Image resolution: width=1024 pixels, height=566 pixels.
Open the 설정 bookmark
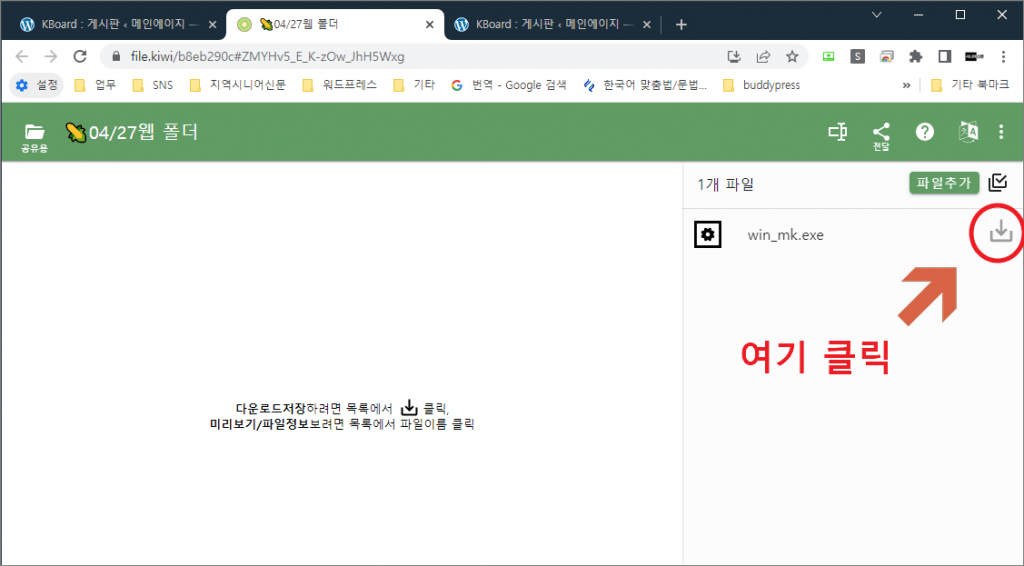coord(37,85)
